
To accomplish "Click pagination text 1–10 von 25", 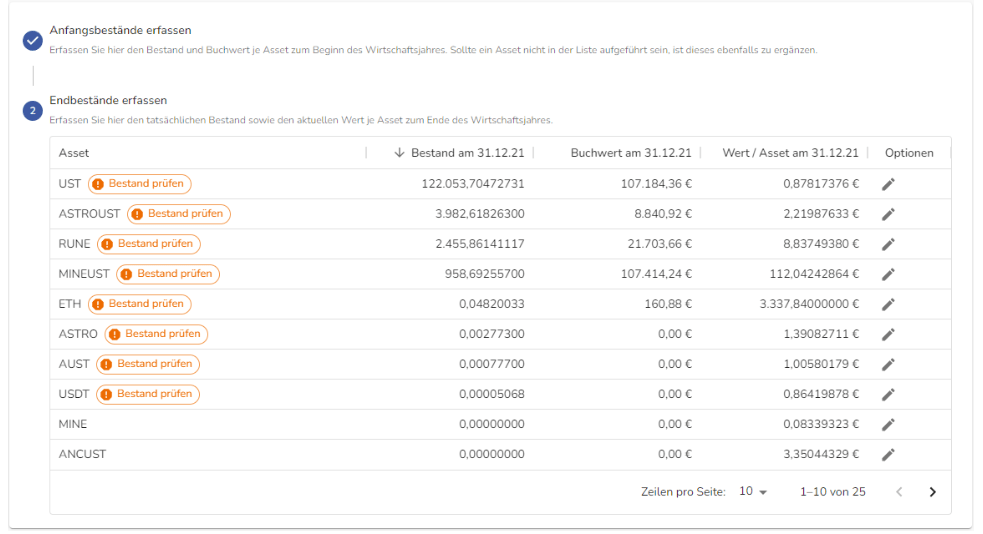I will pos(833,492).
